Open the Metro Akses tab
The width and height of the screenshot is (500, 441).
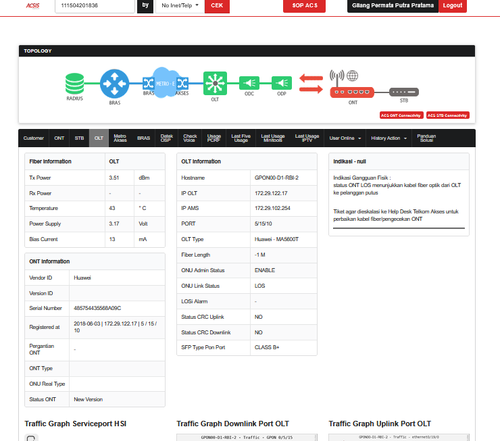click(x=120, y=138)
